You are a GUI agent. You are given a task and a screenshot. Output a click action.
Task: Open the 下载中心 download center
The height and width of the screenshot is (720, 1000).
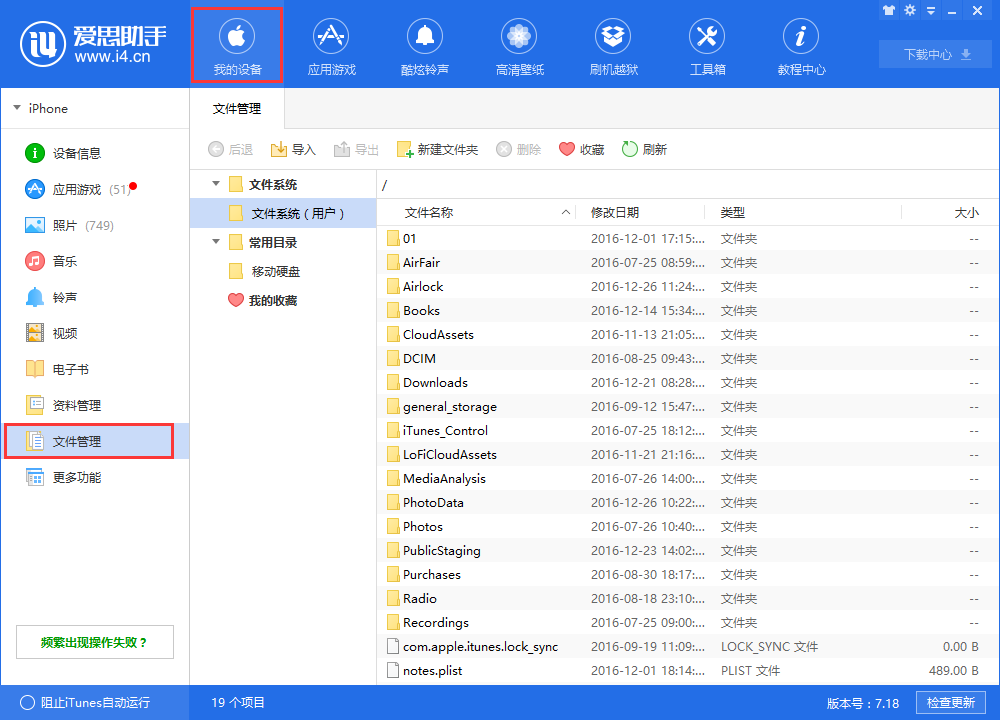934,54
